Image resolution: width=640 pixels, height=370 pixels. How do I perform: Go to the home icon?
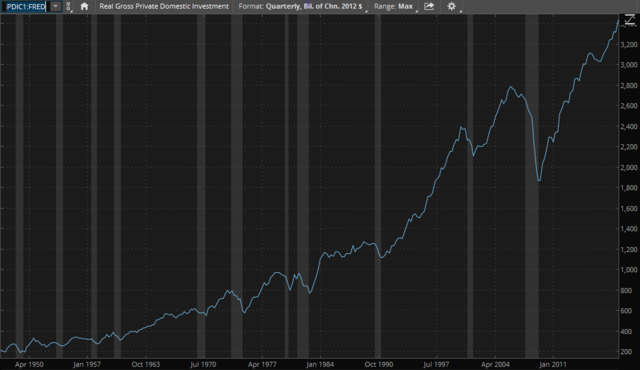click(84, 7)
